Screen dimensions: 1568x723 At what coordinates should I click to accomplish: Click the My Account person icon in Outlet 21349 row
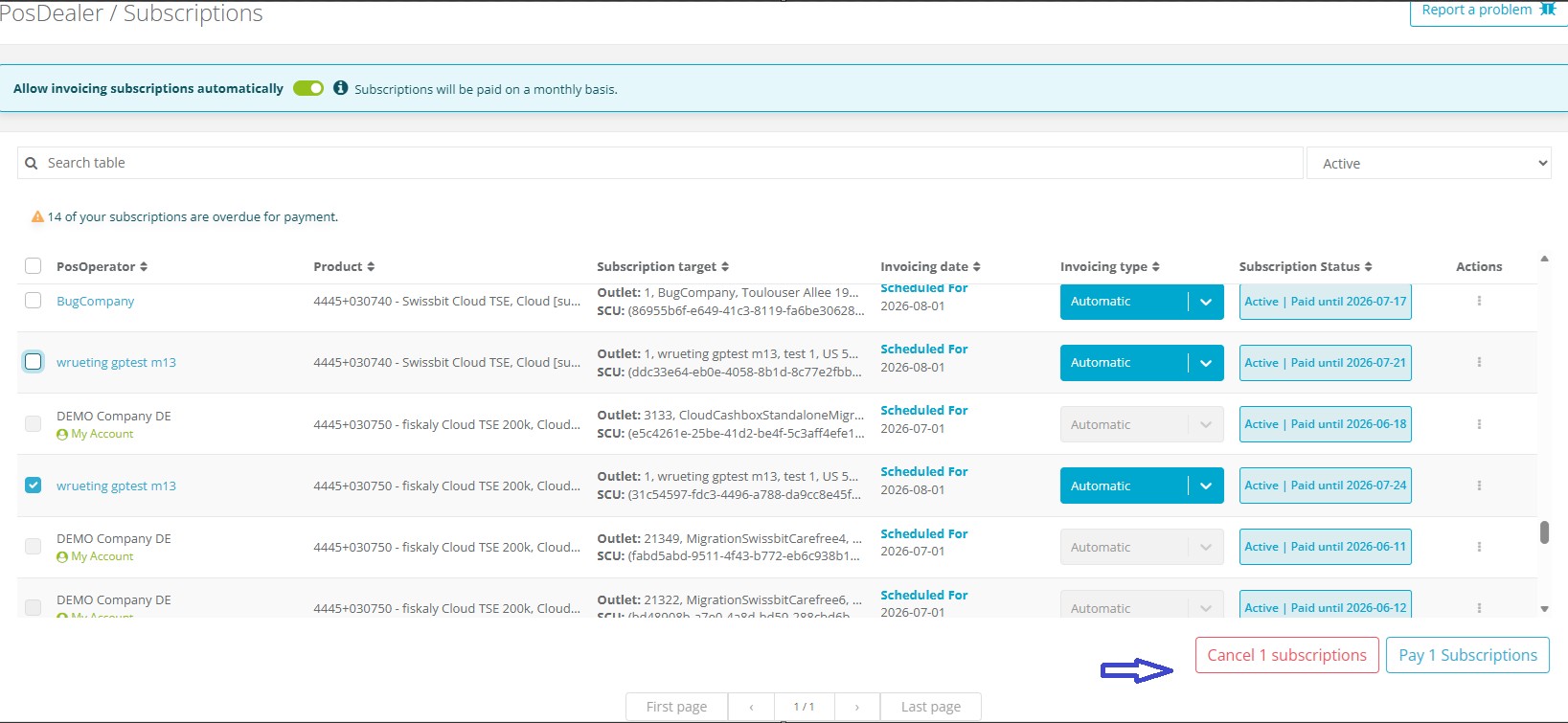click(62, 557)
